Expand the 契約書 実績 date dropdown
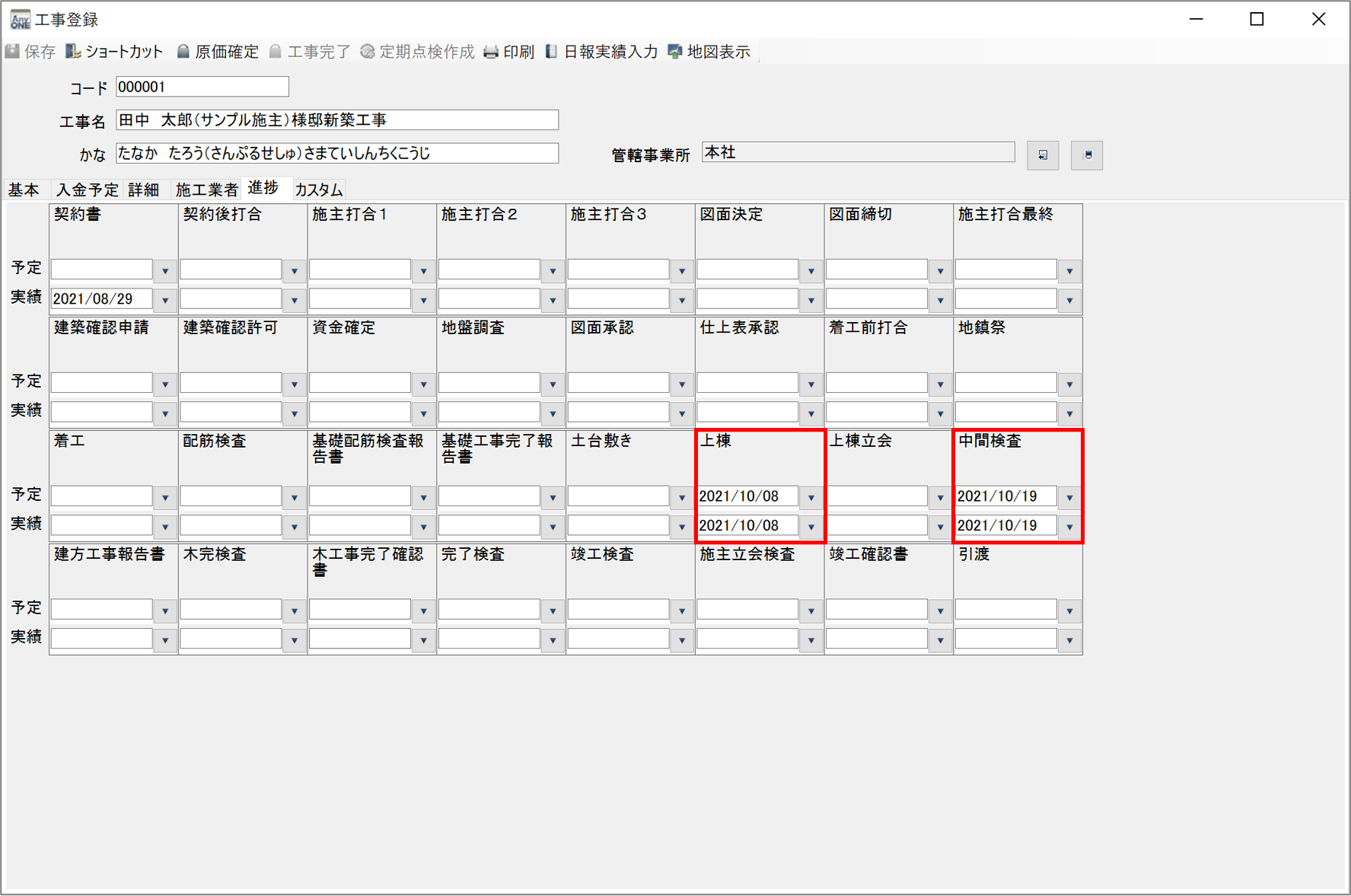Viewport: 1351px width, 896px height. tap(165, 301)
